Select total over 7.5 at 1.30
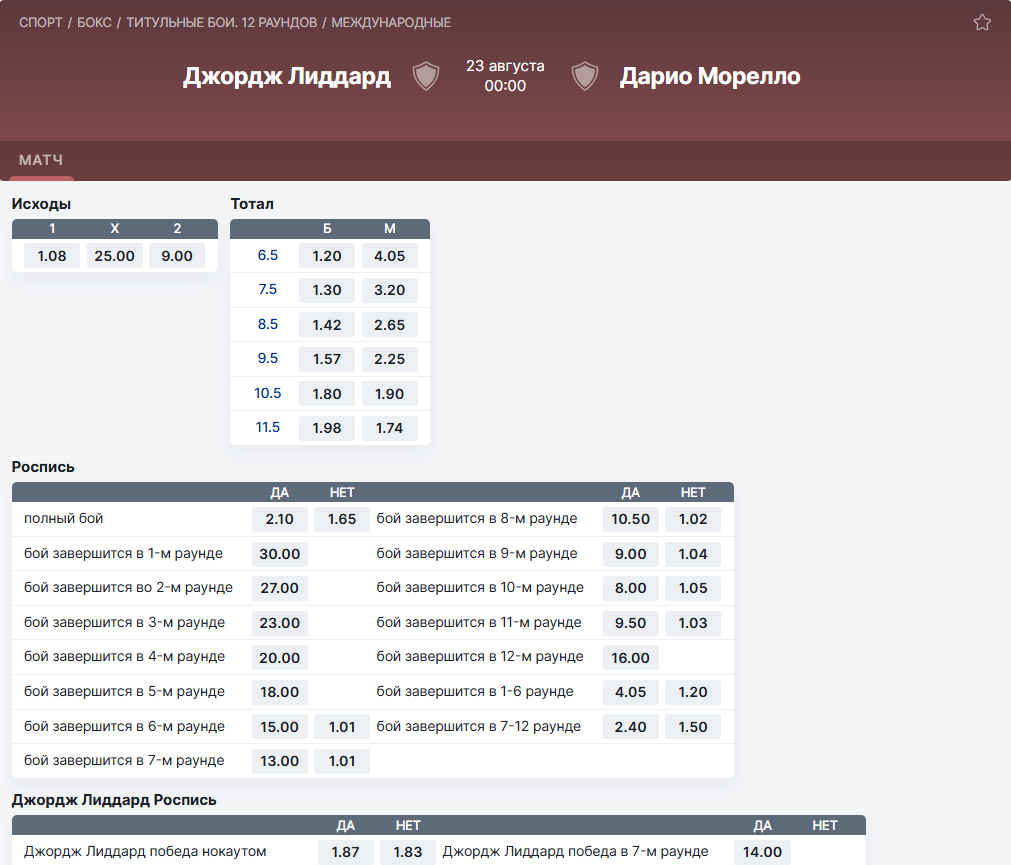Screen dimensions: 1011x865 tap(327, 290)
